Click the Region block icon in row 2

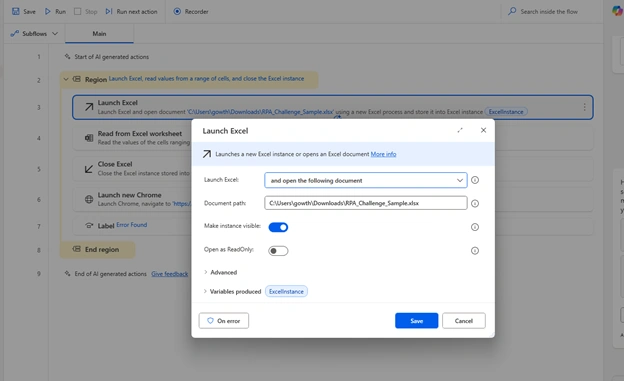pos(76,79)
